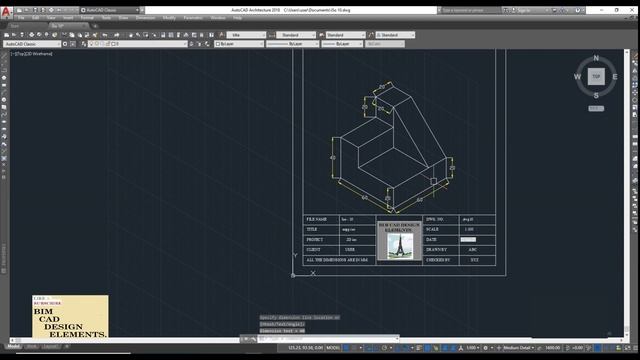Click N on the ViewCube compass

click(x=596, y=58)
